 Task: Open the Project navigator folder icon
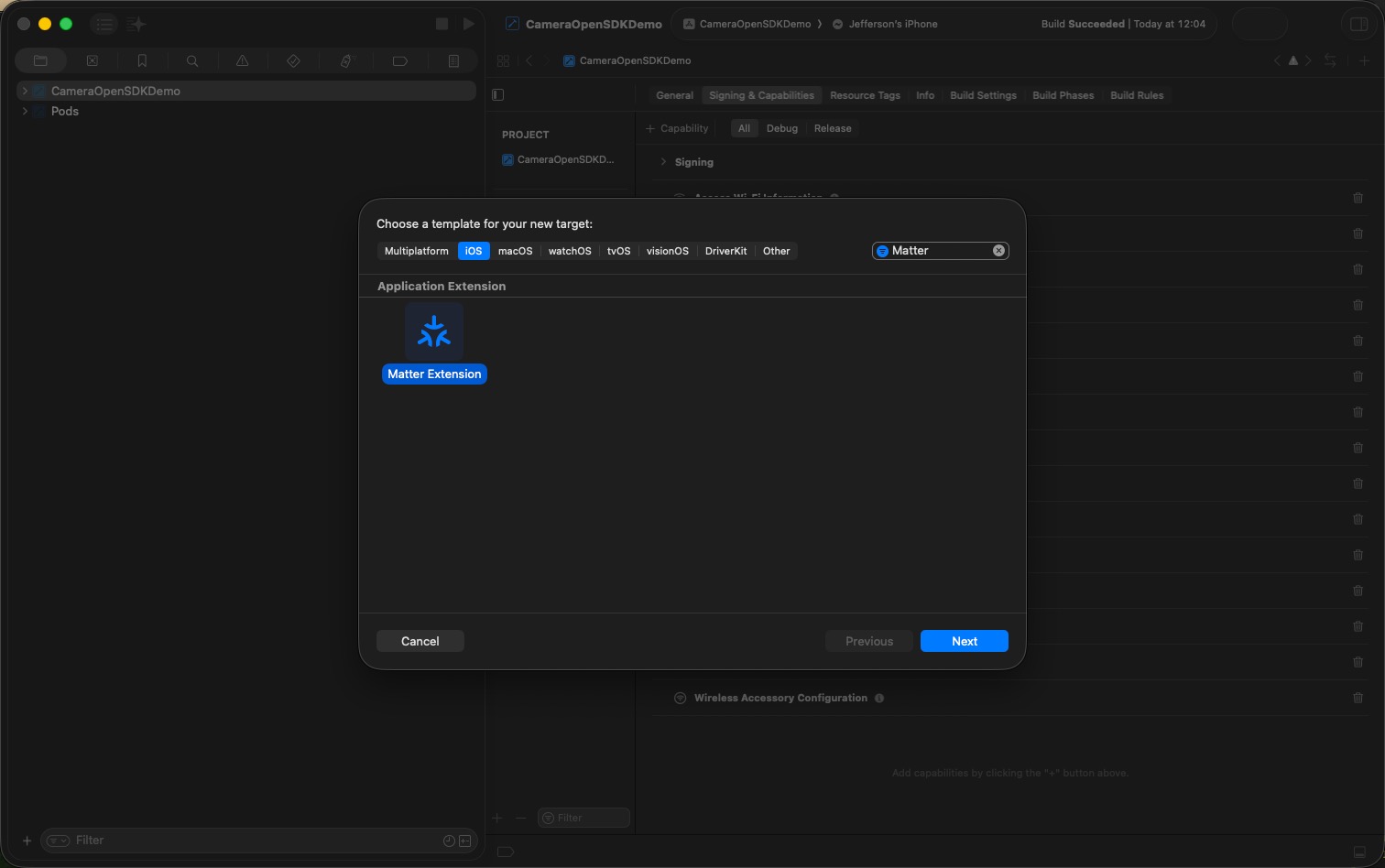pos(41,60)
